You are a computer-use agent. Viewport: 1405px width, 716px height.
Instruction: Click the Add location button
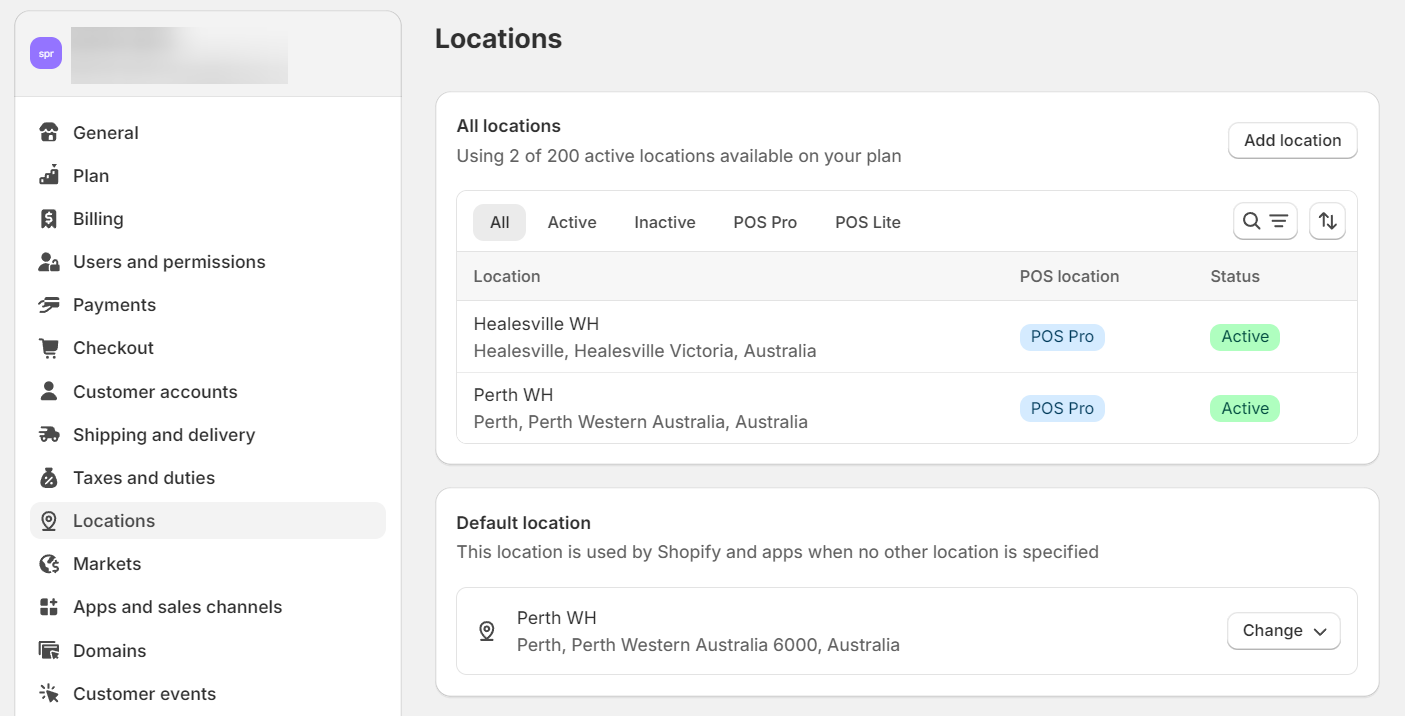[1292, 141]
